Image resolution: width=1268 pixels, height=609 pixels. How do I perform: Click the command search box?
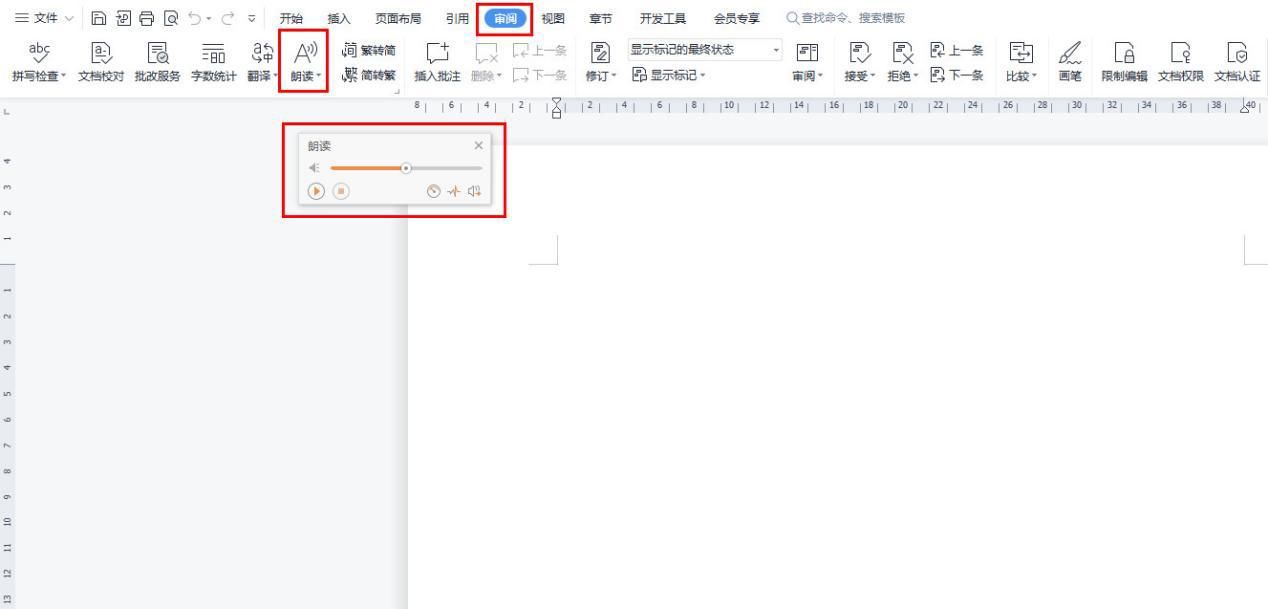[x=845, y=18]
